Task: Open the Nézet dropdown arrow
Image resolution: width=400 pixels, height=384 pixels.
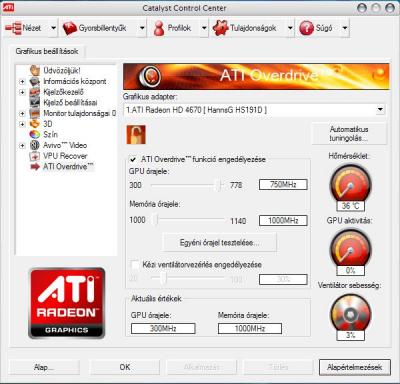Action: click(53, 28)
